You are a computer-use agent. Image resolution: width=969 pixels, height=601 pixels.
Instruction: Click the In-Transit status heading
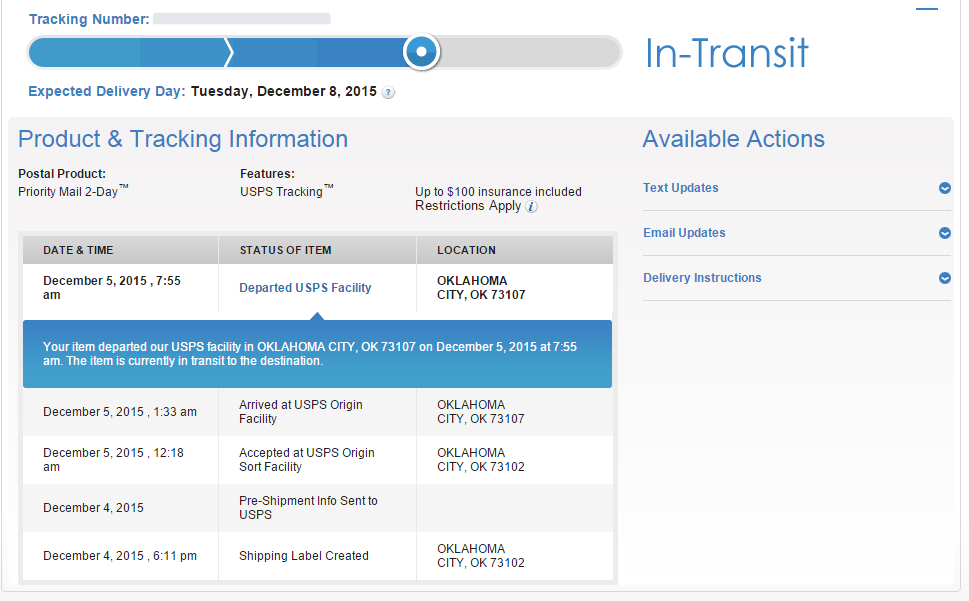pos(727,53)
